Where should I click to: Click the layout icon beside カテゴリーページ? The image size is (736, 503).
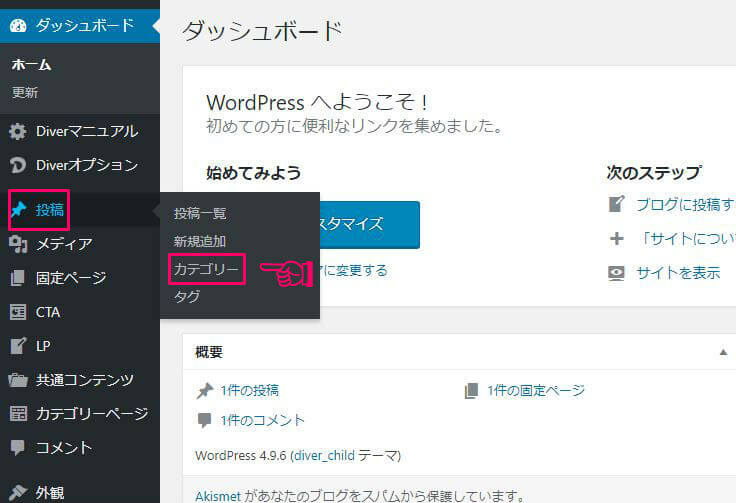[18, 413]
